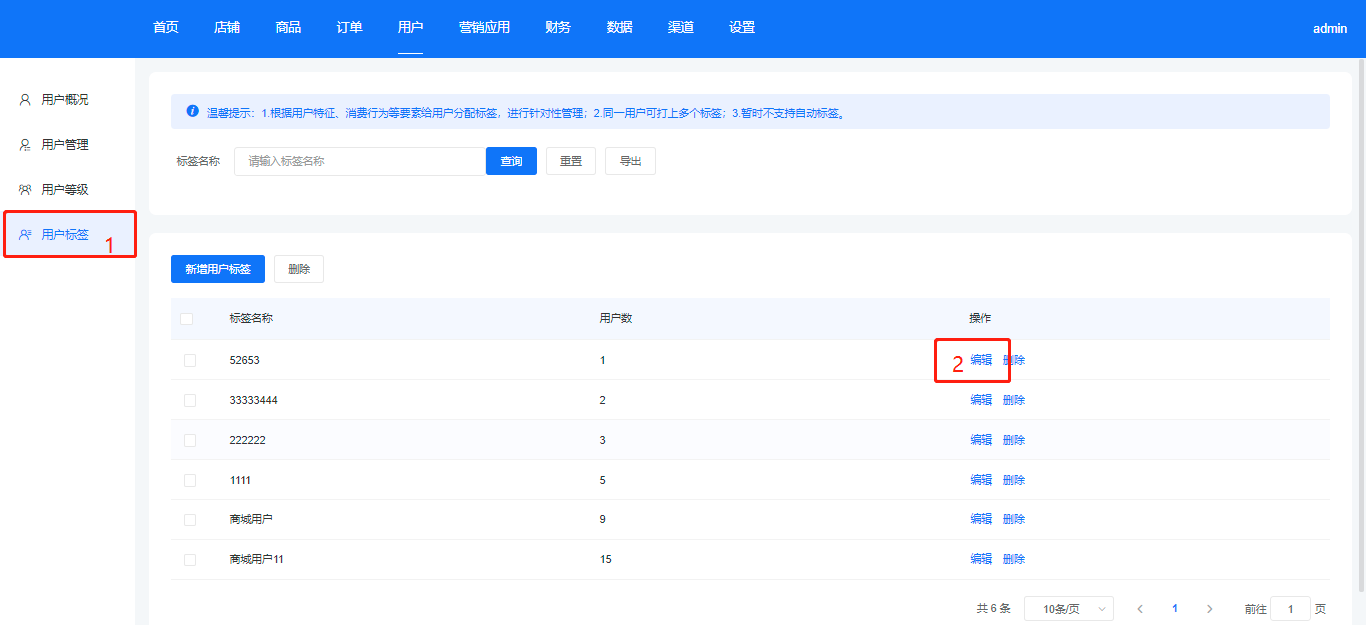
Task: Click 删除 link for tag 1111
Action: 1014,480
